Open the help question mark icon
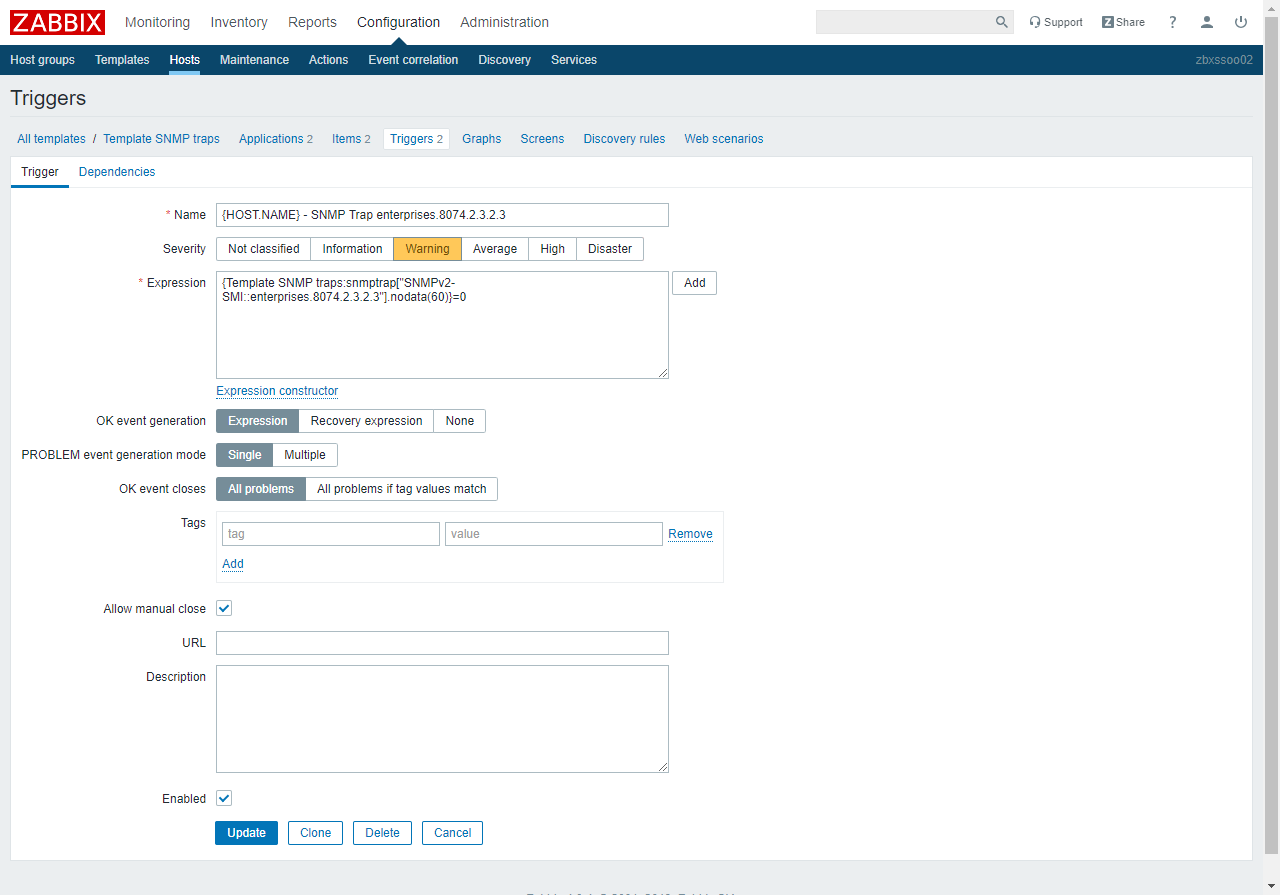The image size is (1280, 895). 1173,22
